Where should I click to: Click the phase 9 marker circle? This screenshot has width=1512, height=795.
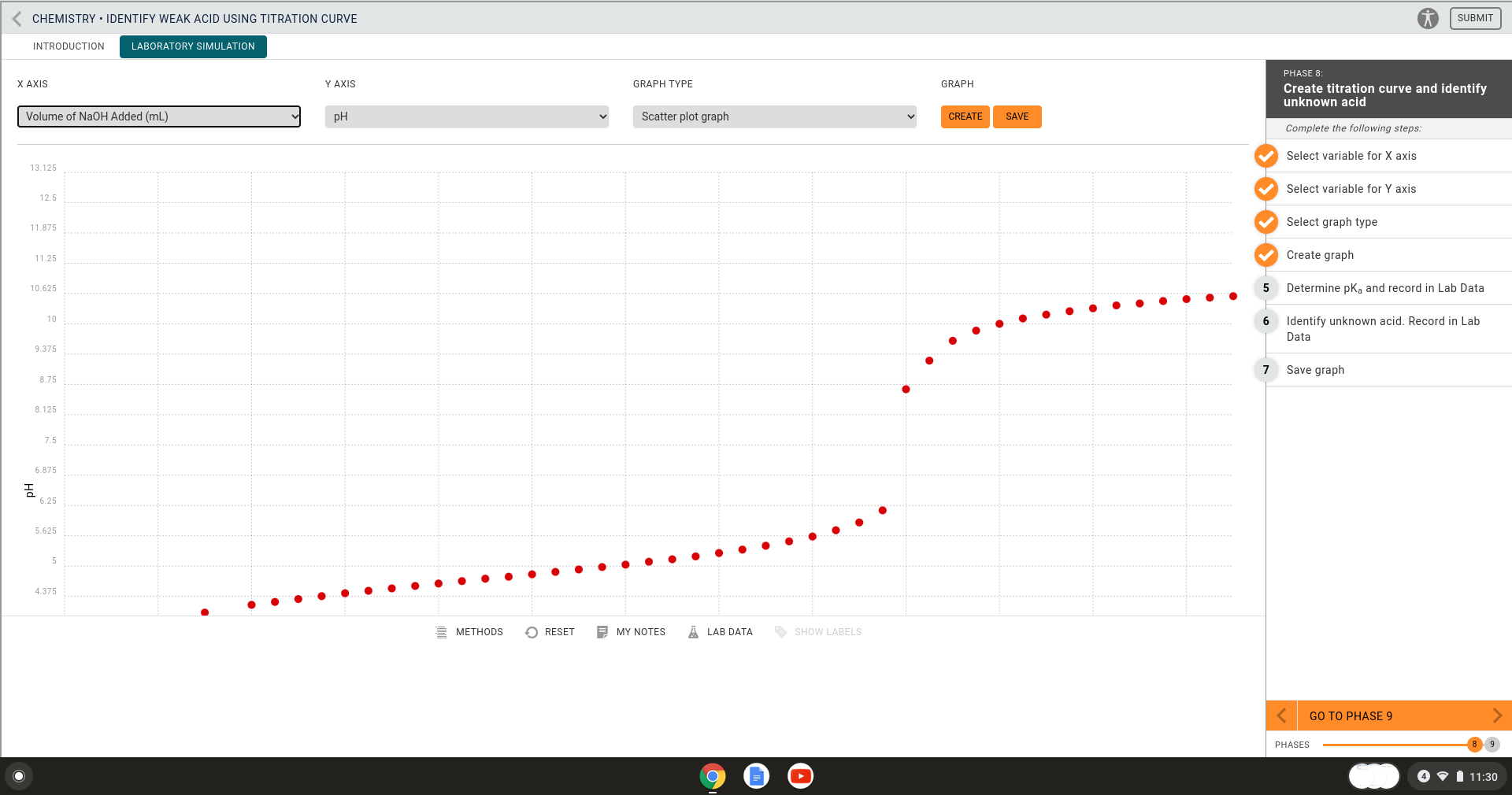tap(1491, 745)
